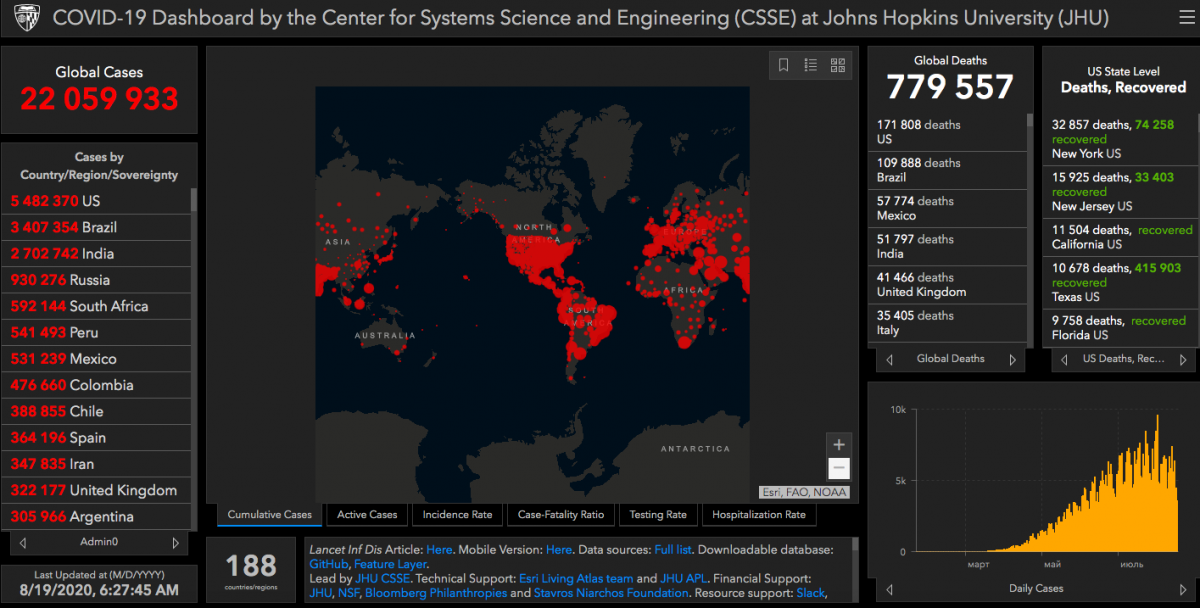The width and height of the screenshot is (1200, 608).
Task: Select 109 888 deaths Brazil row
Action: click(948, 170)
